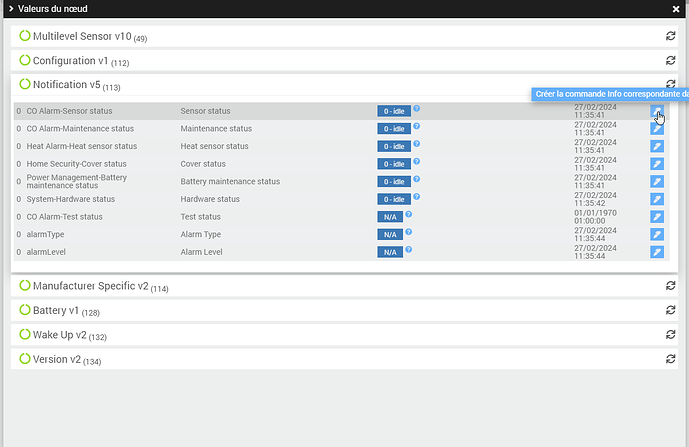This screenshot has width=689, height=447.
Task: Expand the Battery v1 section
Action: click(x=59, y=311)
